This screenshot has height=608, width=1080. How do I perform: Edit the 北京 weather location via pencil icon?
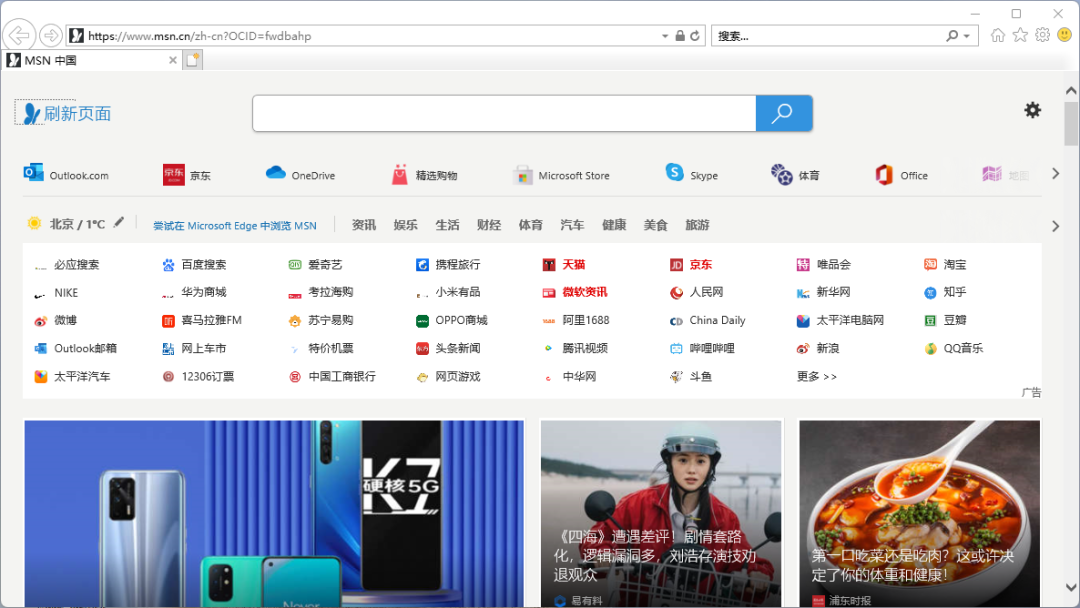pos(119,224)
